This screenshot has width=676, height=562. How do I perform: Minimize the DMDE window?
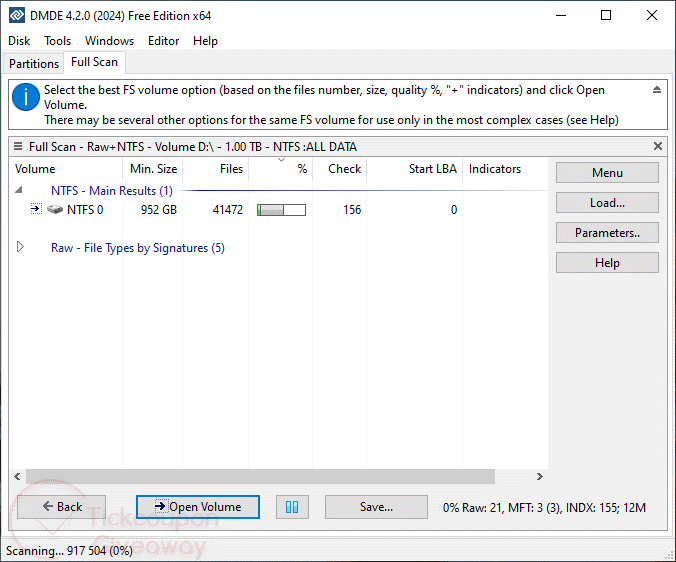click(560, 16)
